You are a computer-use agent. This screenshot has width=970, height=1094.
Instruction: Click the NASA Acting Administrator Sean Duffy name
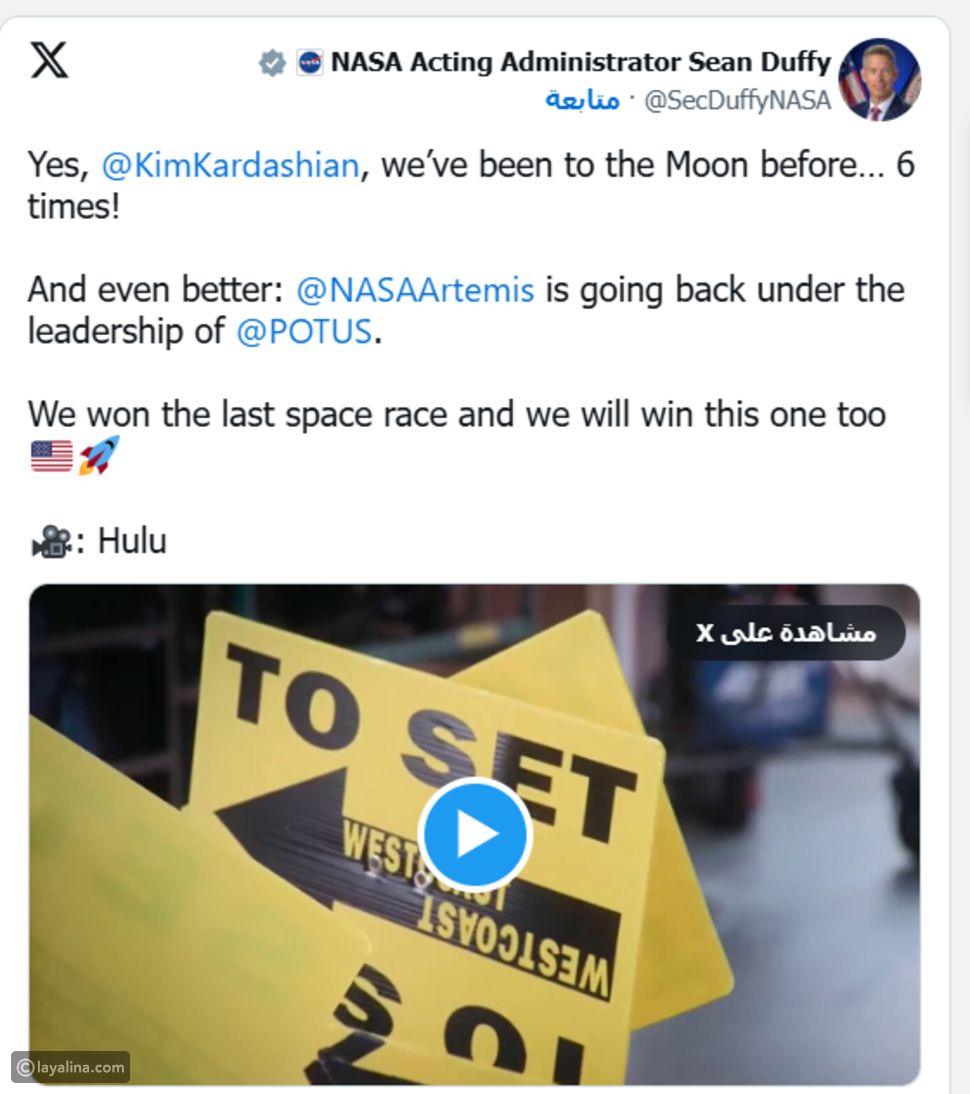click(x=580, y=63)
